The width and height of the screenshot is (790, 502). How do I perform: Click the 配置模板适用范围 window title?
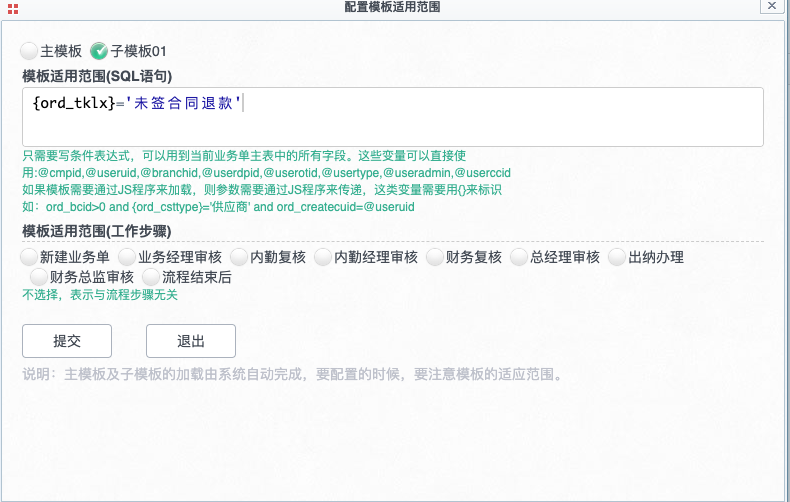pyautogui.click(x=392, y=7)
